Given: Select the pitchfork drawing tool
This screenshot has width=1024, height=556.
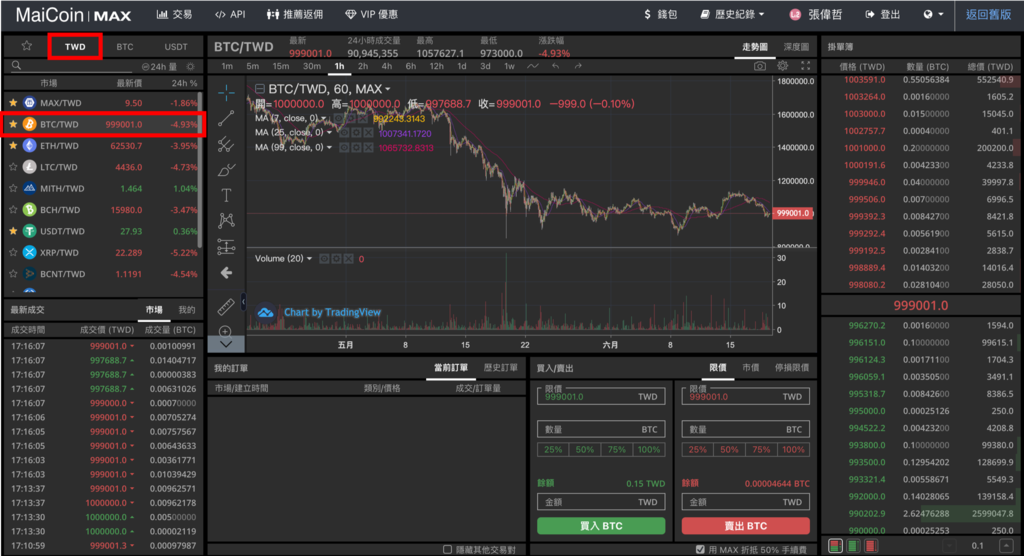Looking at the screenshot, I should (226, 144).
